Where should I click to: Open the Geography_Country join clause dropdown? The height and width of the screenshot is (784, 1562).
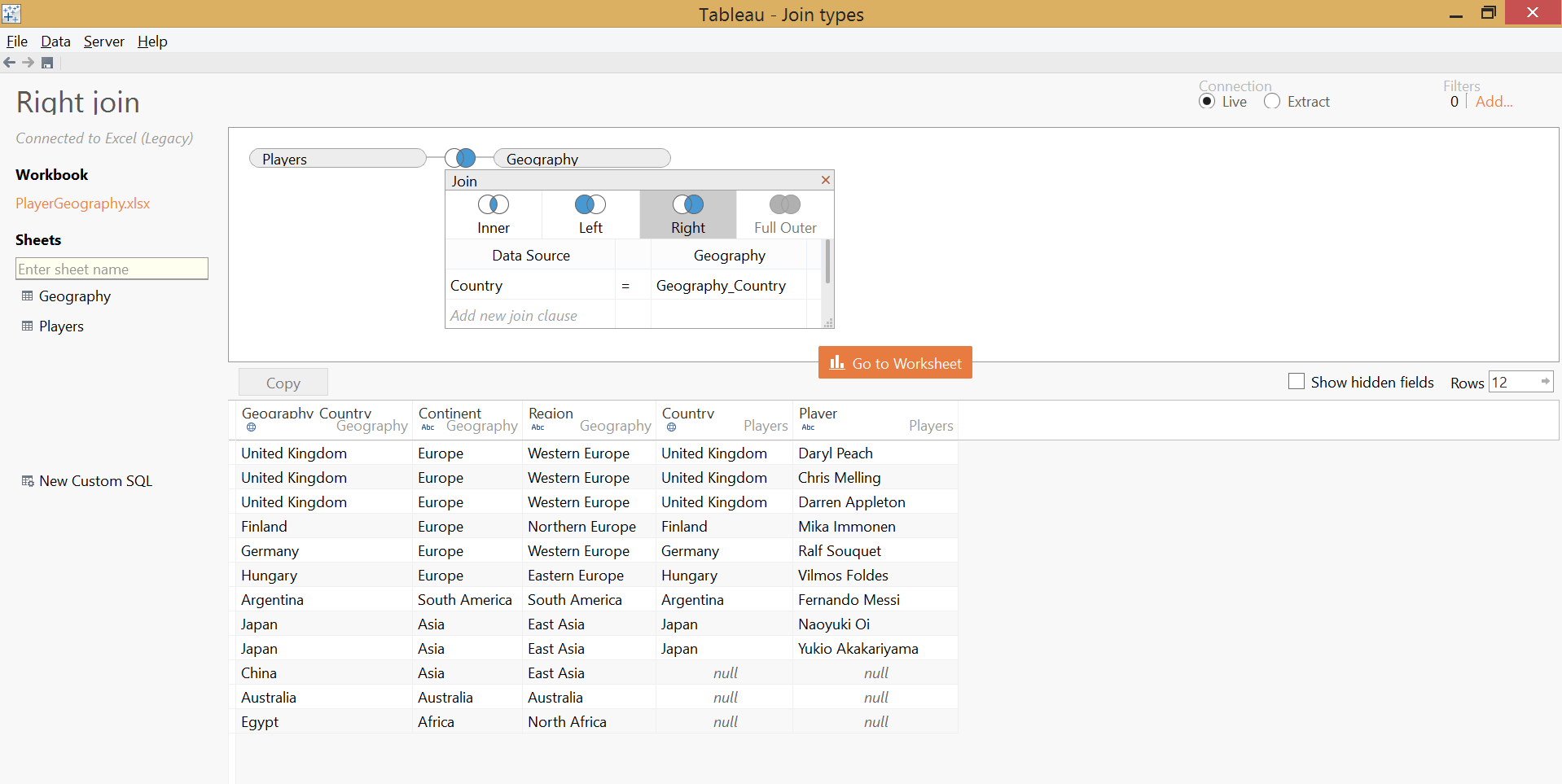click(721, 285)
